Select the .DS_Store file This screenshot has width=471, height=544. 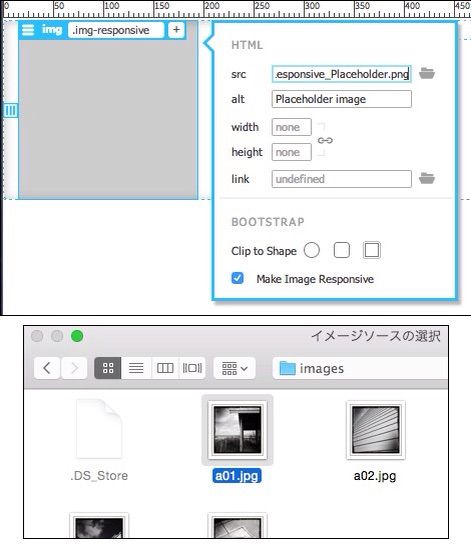(99, 429)
